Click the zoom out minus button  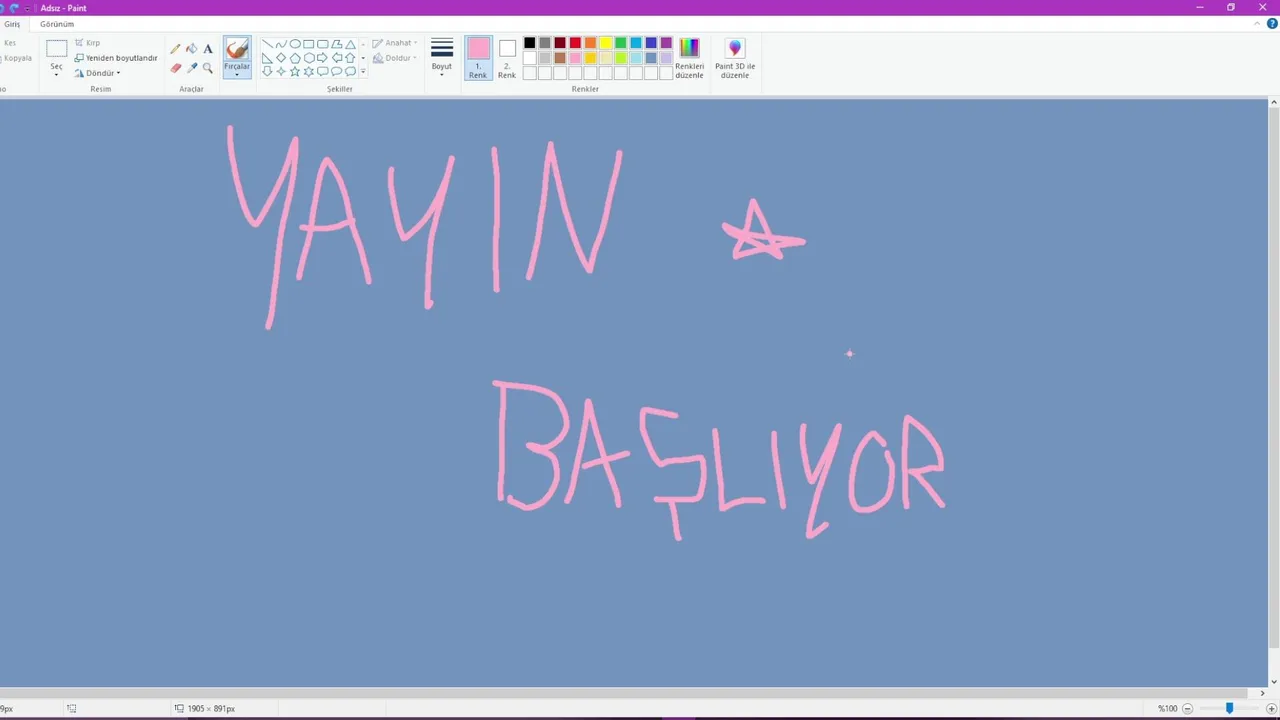pos(1187,708)
